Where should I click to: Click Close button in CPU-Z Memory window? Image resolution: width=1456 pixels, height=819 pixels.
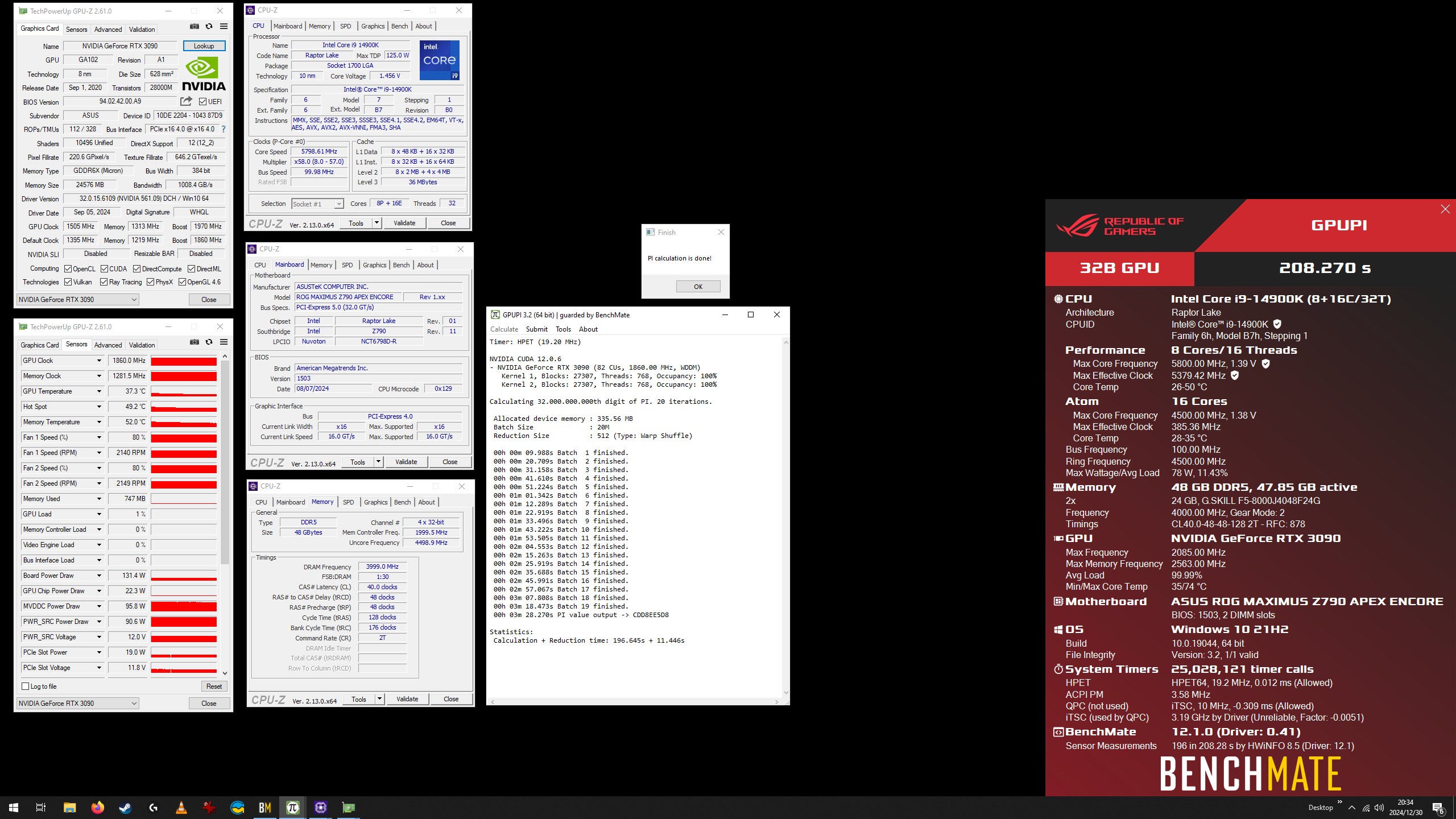click(x=451, y=699)
